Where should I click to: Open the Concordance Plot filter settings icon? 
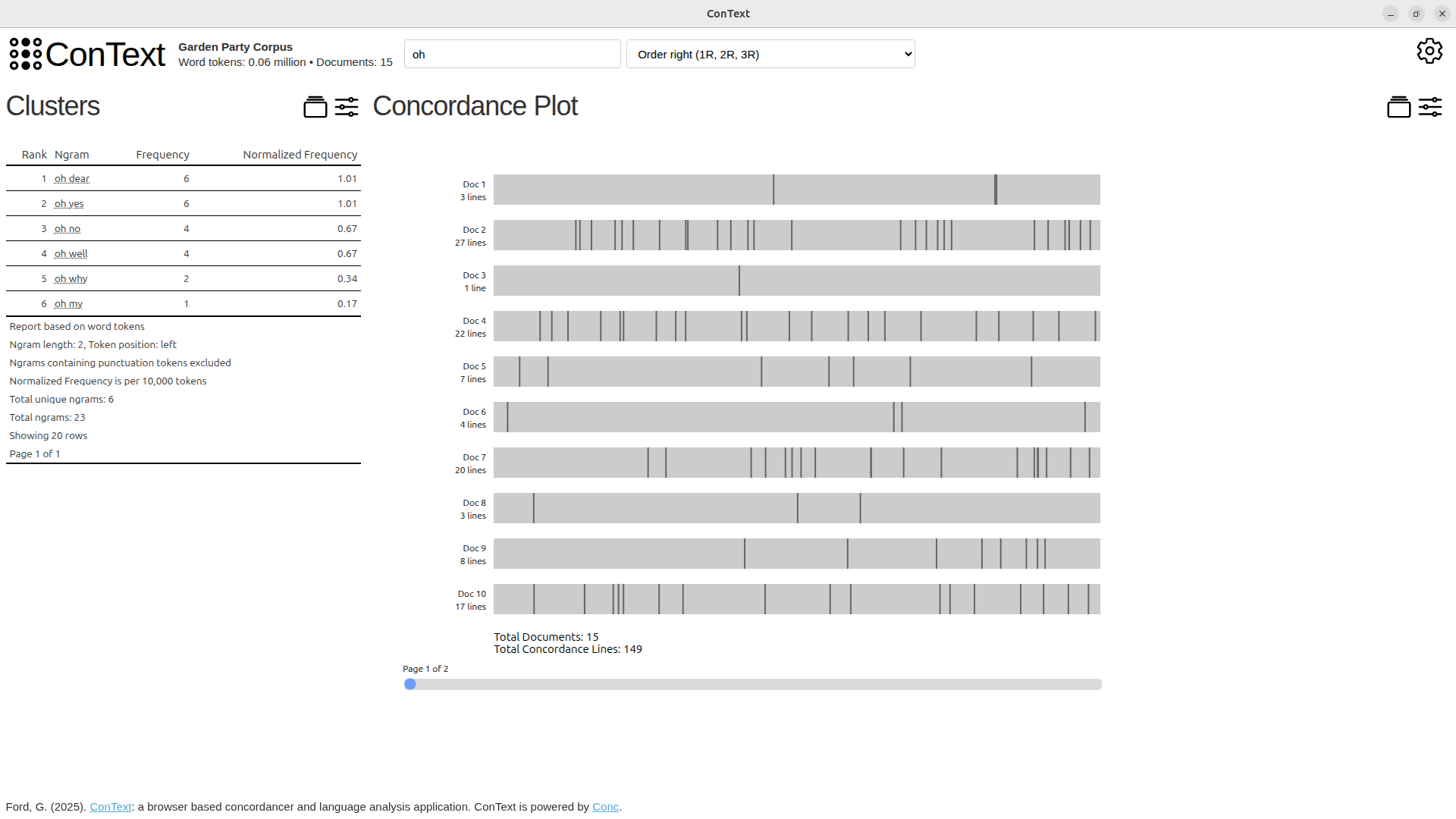1431,107
